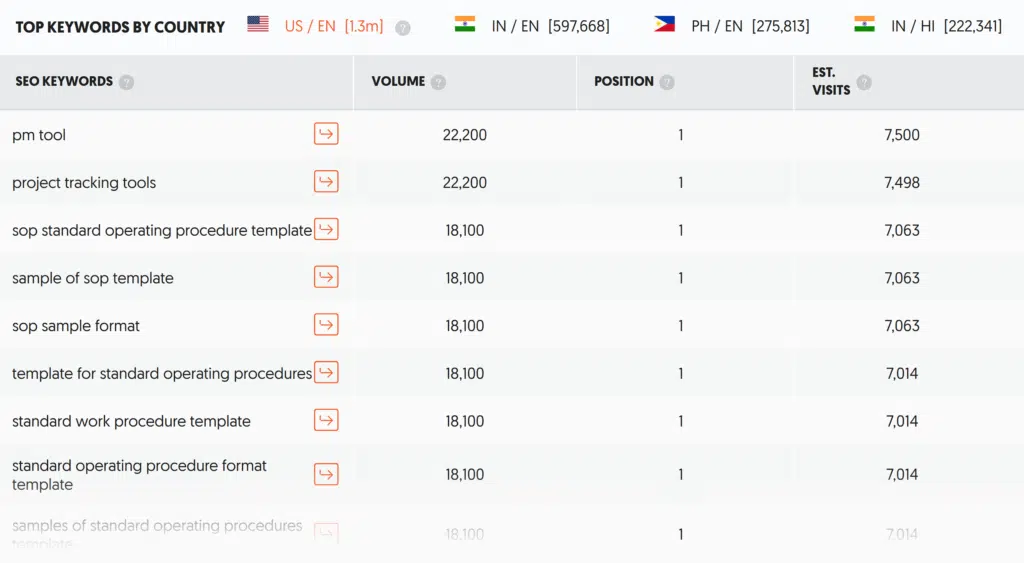Image resolution: width=1024 pixels, height=563 pixels.
Task: Sort by Position column header
Action: click(x=623, y=81)
